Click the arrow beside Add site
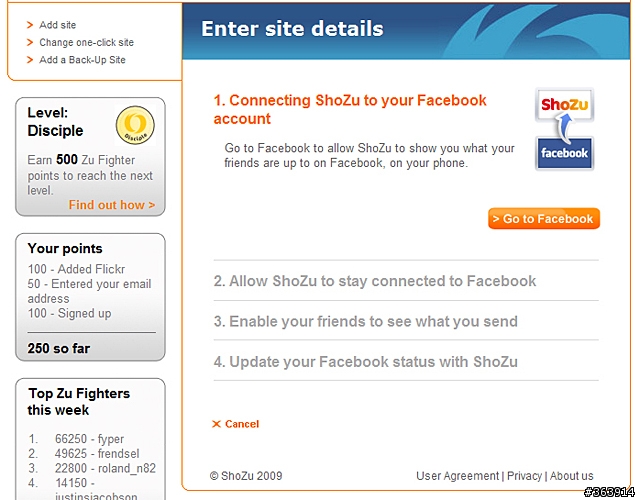Viewport: 640px width, 500px height. coord(30,25)
